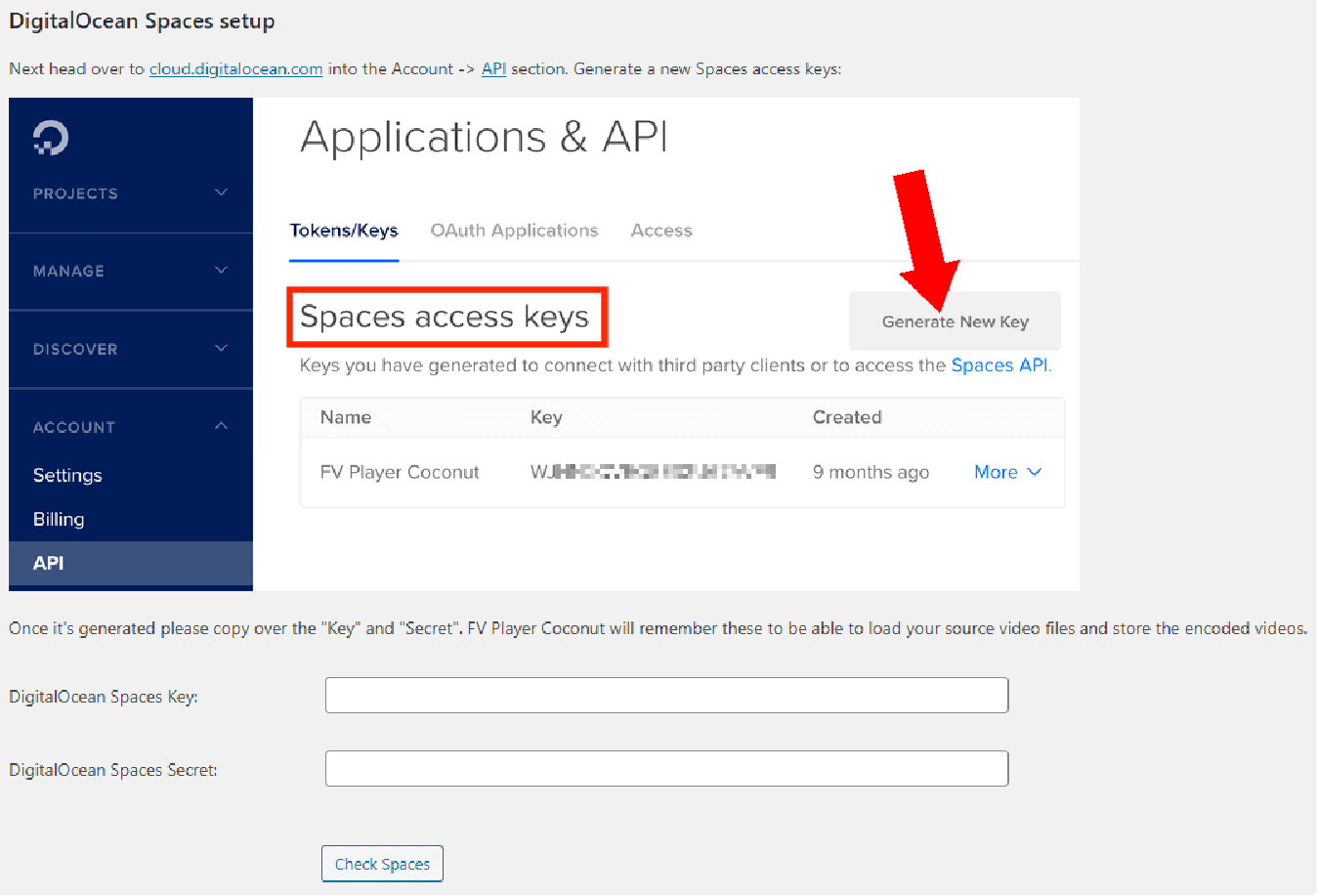1317x896 pixels.
Task: Open the More dropdown for FV Player Coconut
Action: point(1008,472)
